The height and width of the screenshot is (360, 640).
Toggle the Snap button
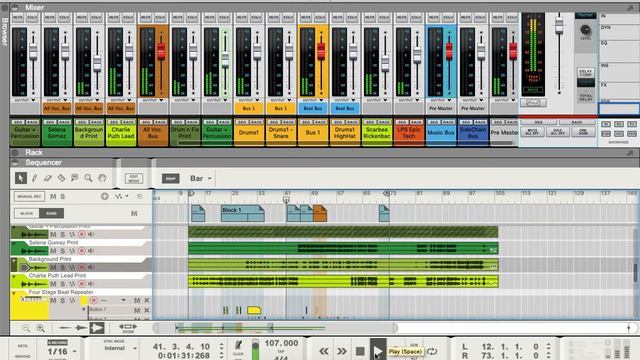pos(171,178)
